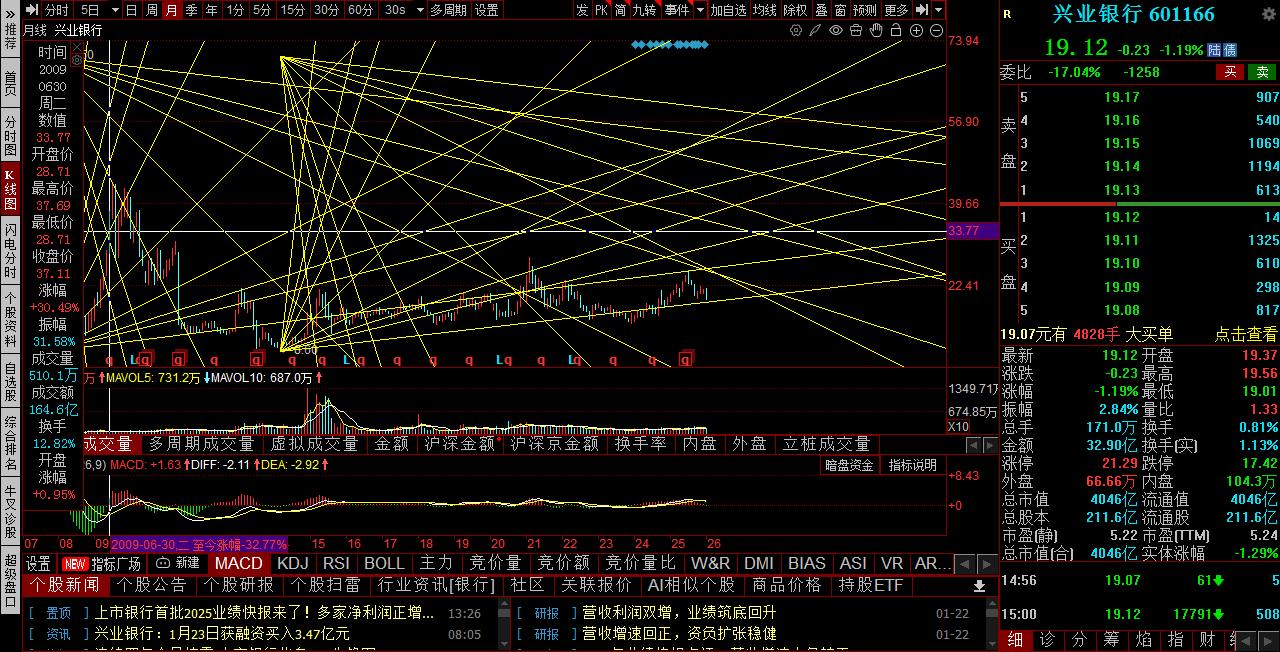
Task: Click the 陆 badge next to price
Action: click(1214, 49)
